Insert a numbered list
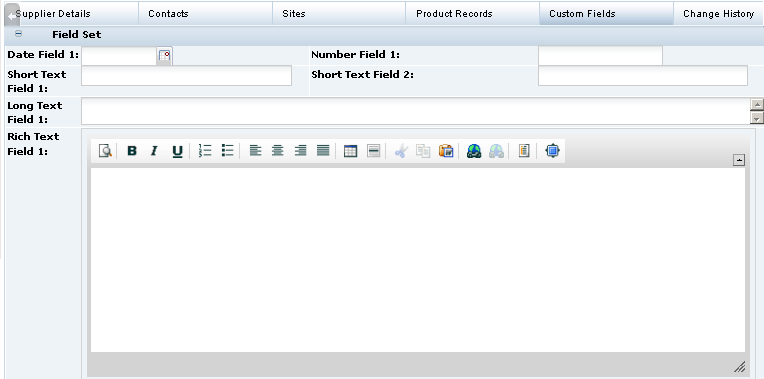 pyautogui.click(x=205, y=151)
